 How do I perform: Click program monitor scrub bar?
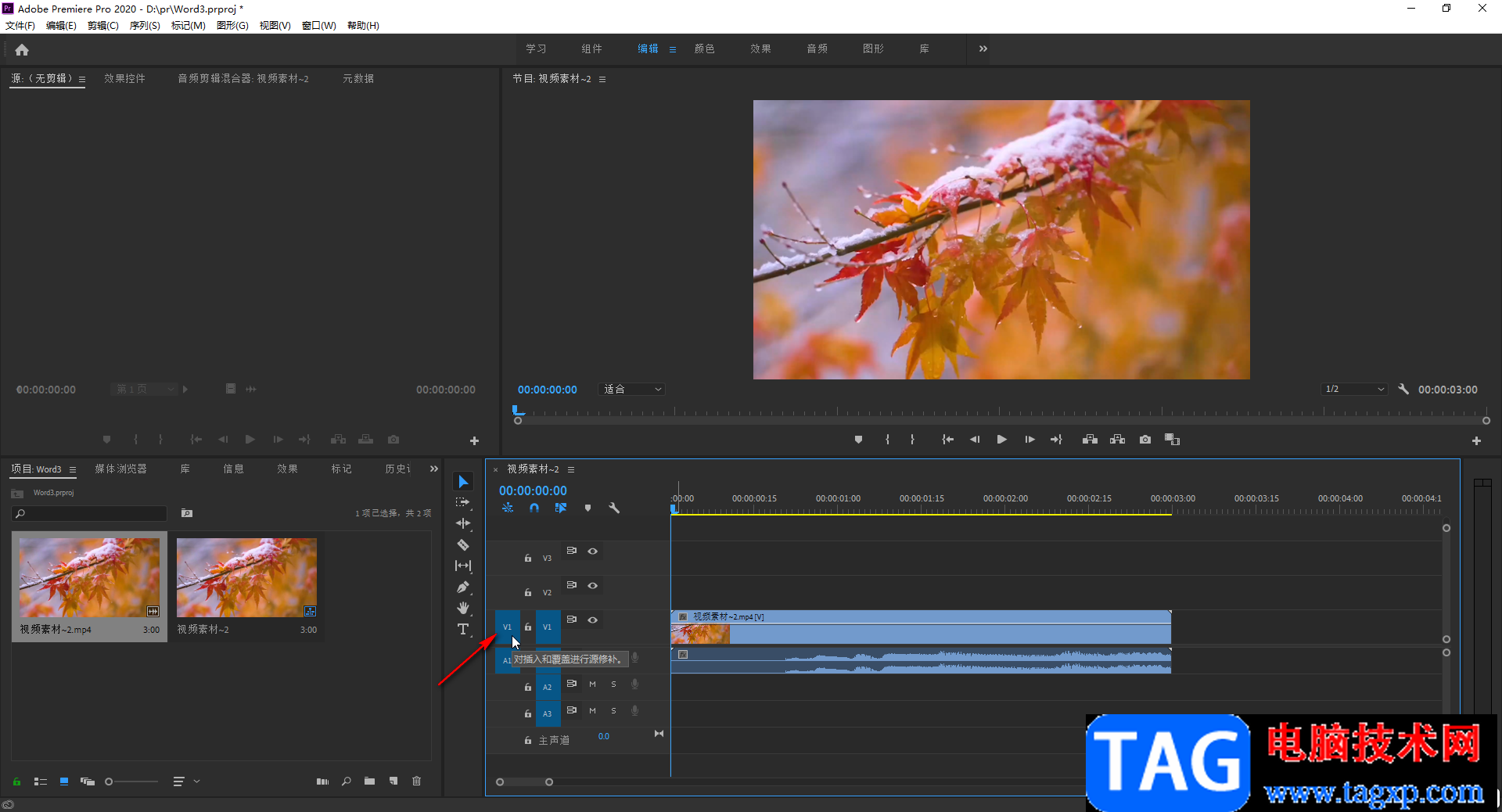pyautogui.click(x=1001, y=420)
